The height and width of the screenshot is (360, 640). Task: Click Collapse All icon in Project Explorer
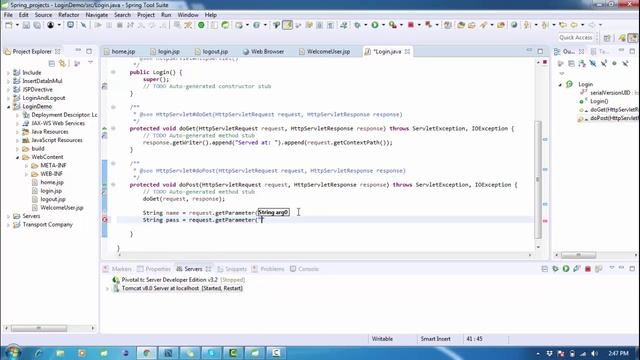click(x=52, y=64)
